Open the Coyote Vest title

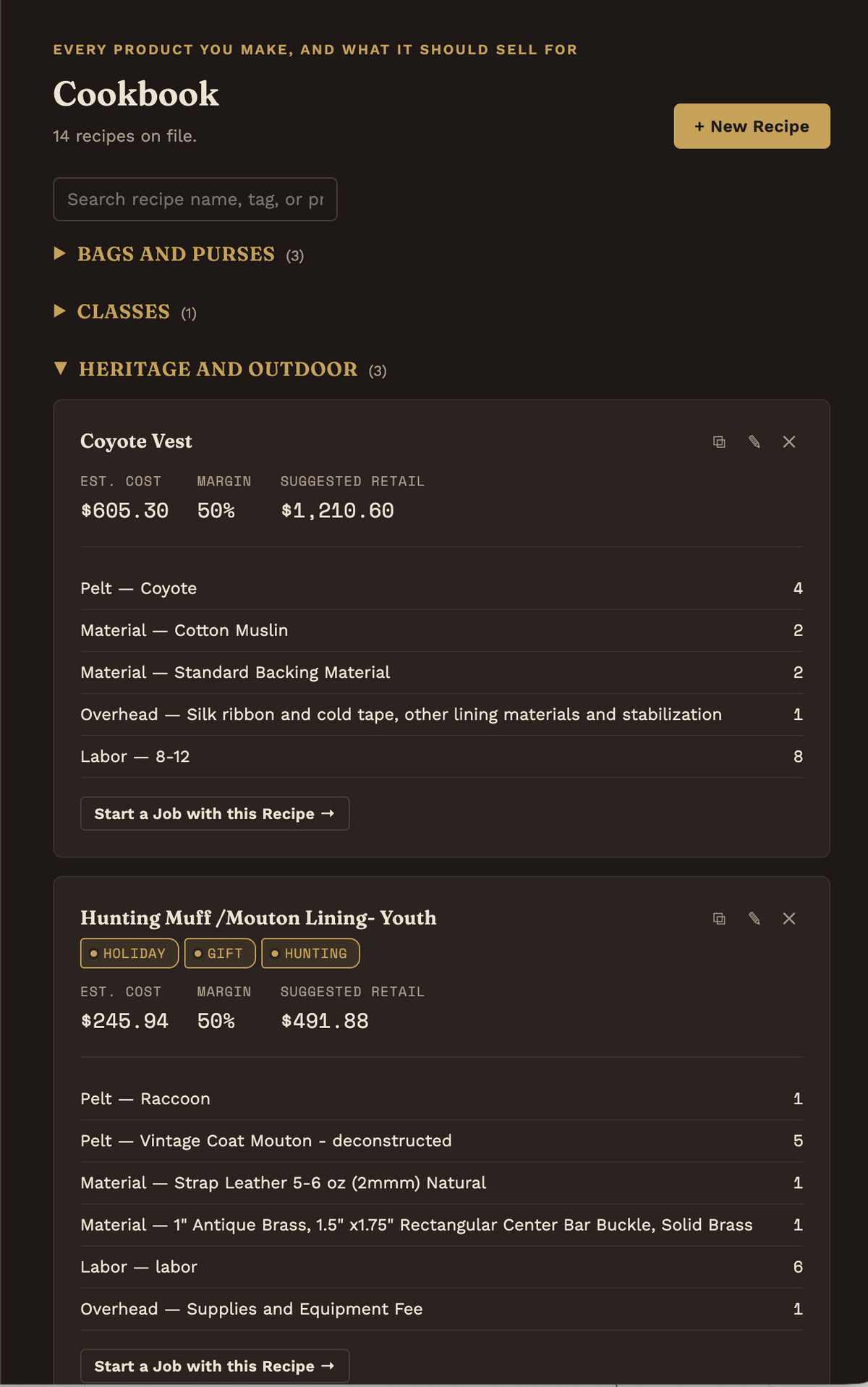tap(136, 441)
